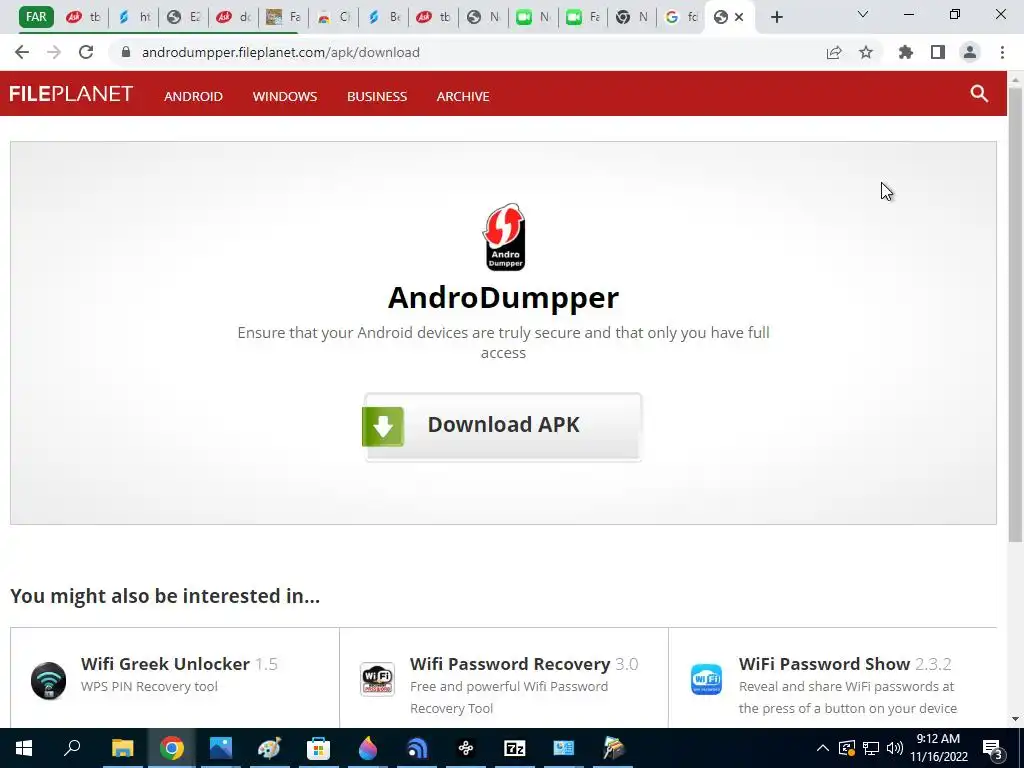Switch to the FAR tab group label
Image resolution: width=1024 pixels, height=768 pixels.
pos(36,17)
